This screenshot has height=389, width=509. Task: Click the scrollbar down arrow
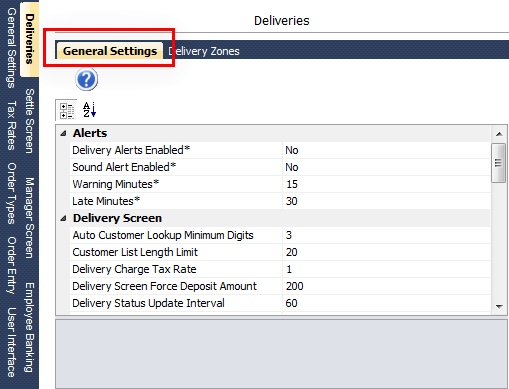499,306
